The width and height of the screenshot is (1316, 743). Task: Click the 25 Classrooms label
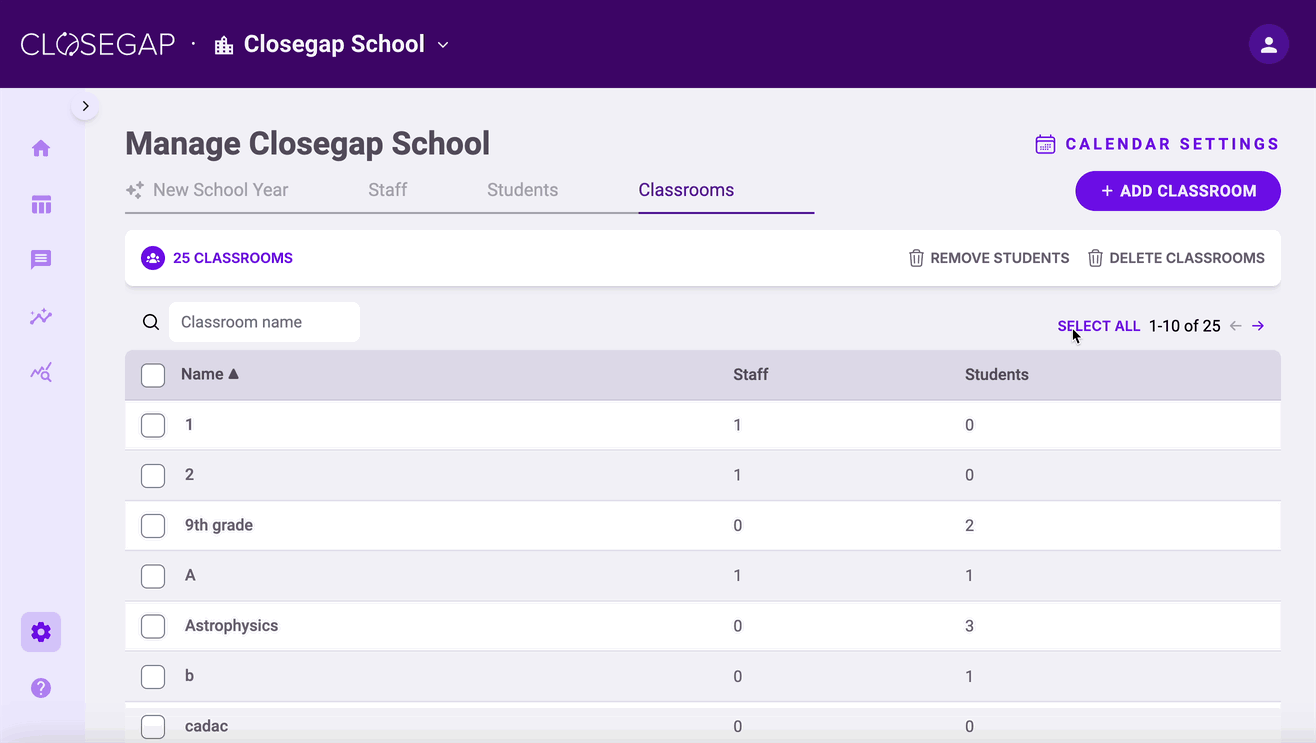tap(233, 258)
